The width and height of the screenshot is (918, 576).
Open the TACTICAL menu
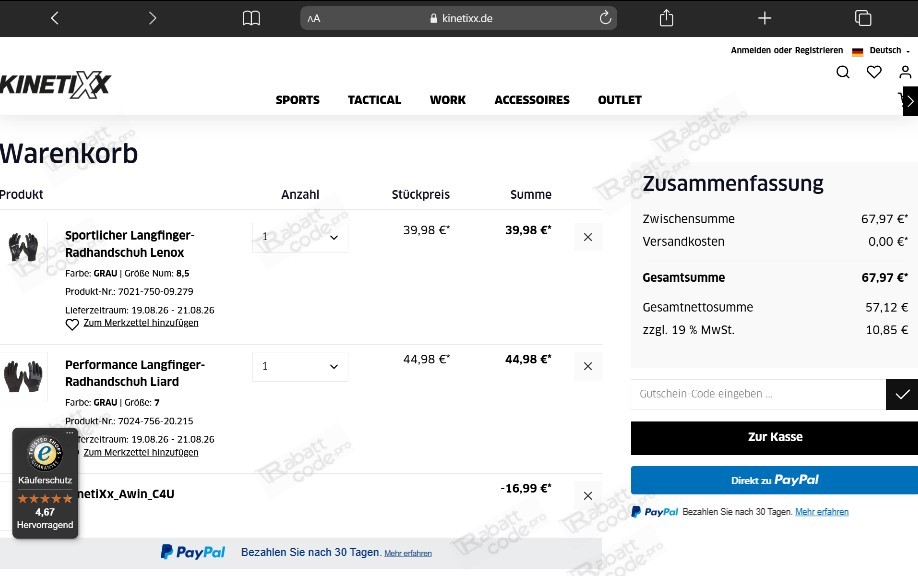[374, 100]
